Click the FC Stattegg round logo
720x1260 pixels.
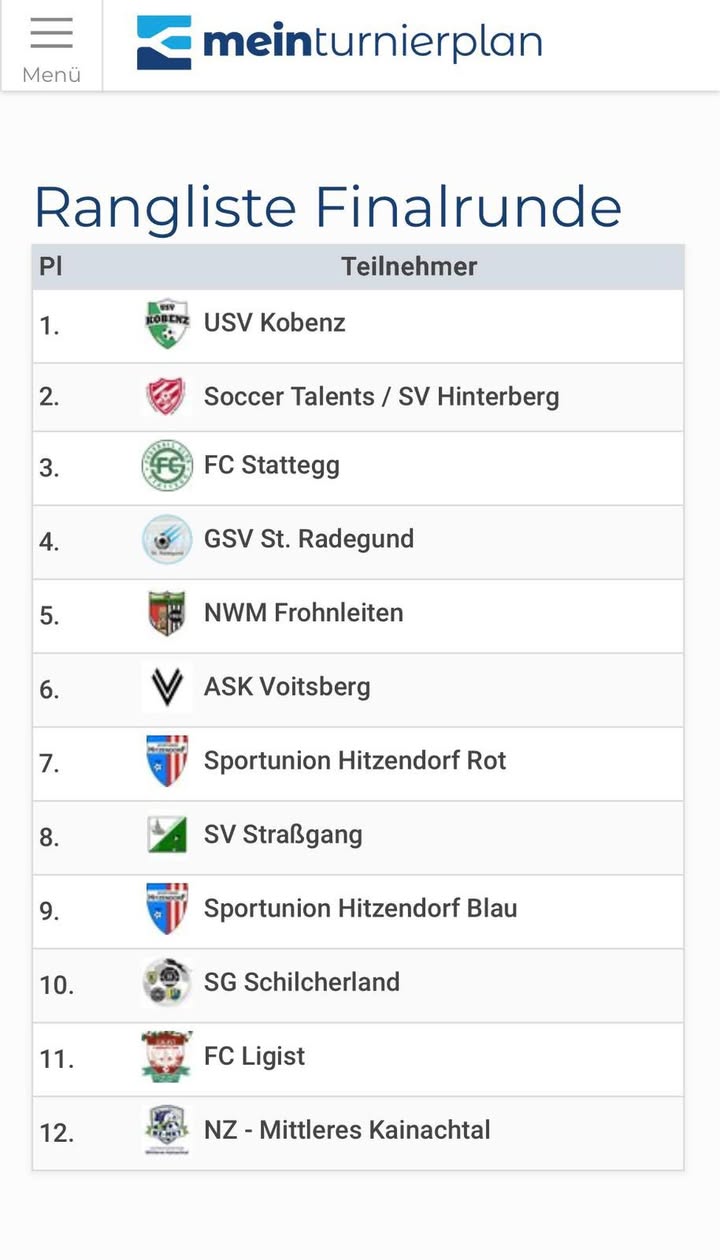coord(167,466)
